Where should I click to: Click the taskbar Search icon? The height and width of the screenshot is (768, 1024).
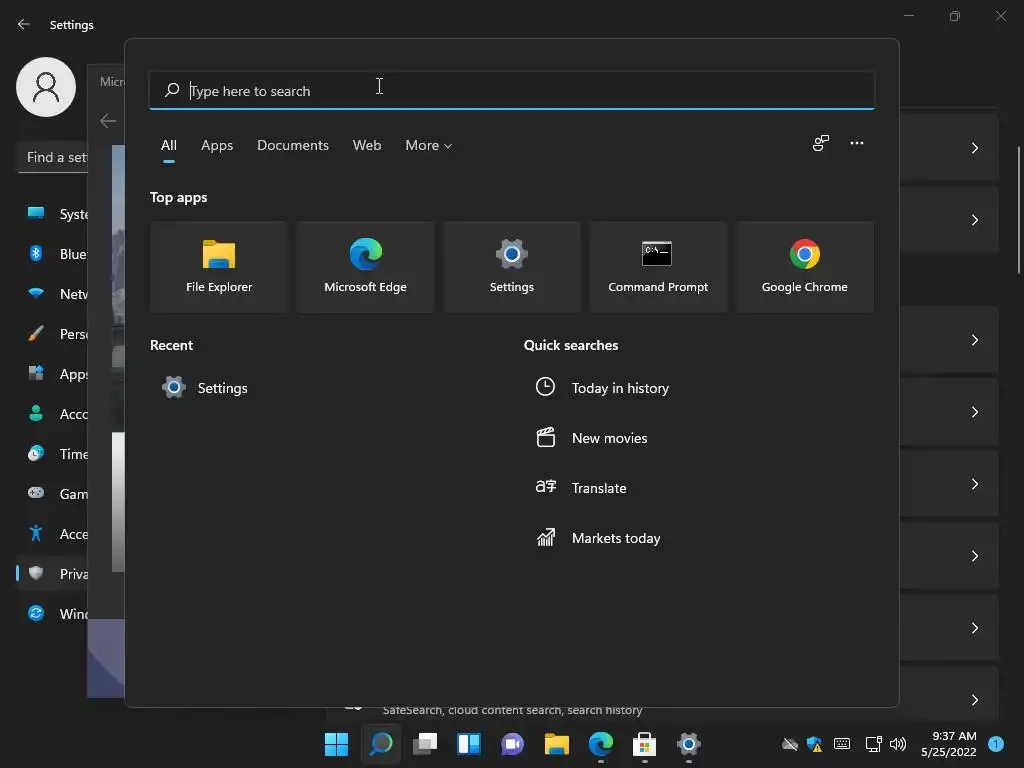point(381,744)
